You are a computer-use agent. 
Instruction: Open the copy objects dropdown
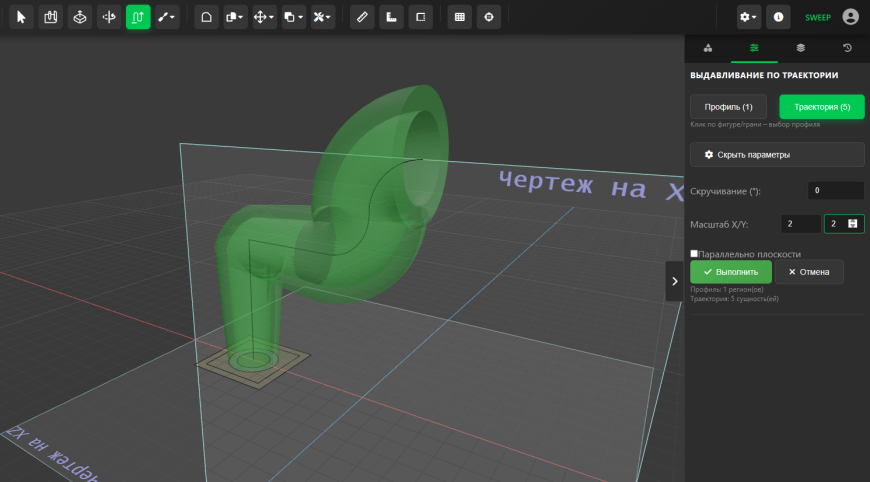(x=235, y=17)
